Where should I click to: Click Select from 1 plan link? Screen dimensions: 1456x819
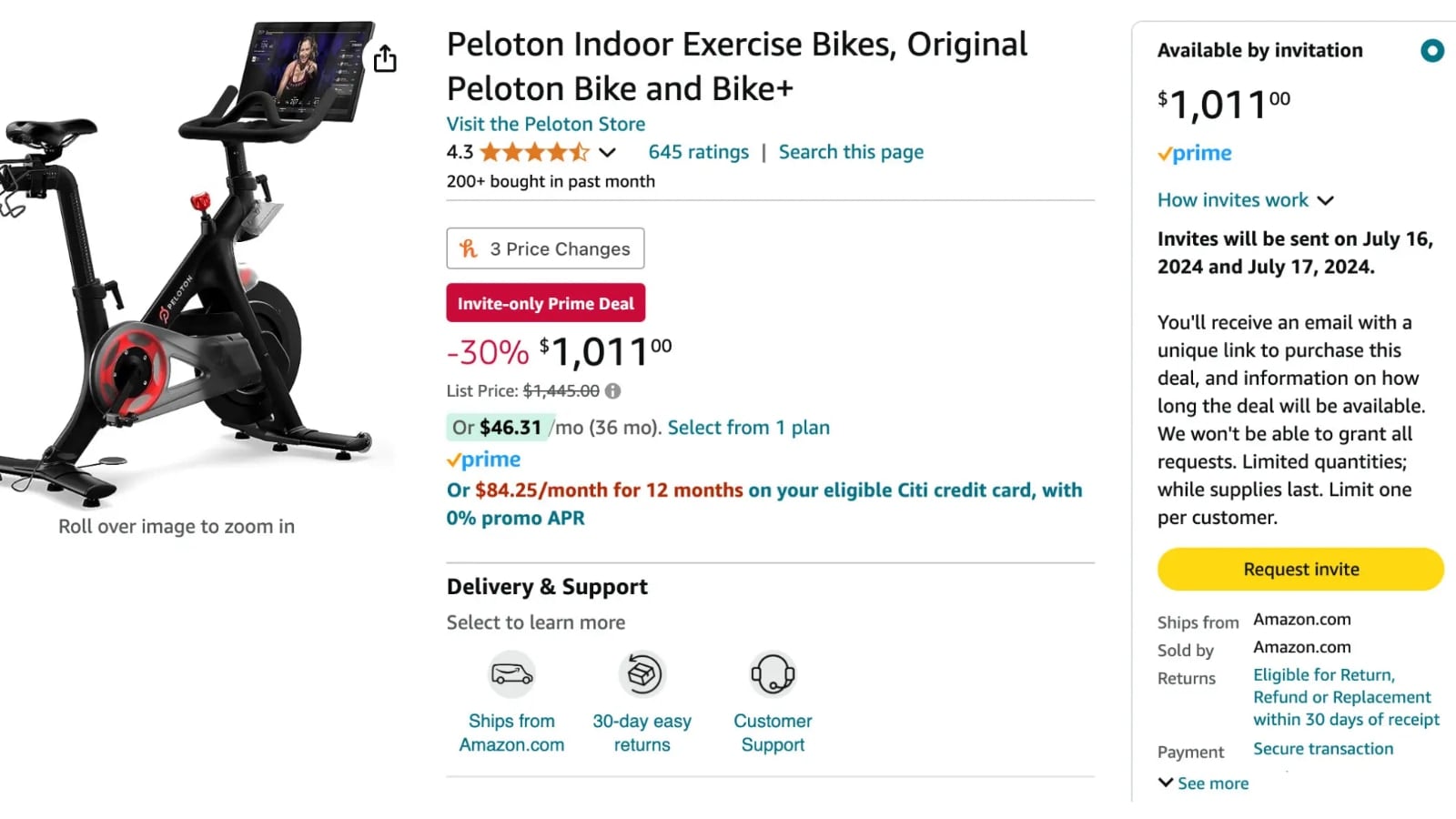point(748,428)
